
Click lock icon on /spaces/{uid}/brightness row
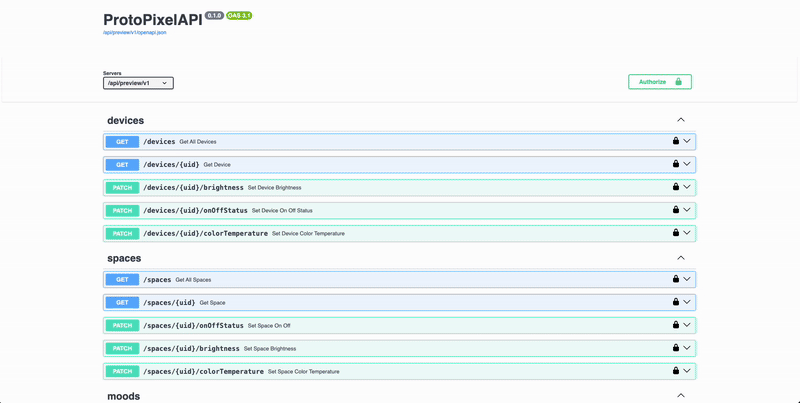click(x=676, y=347)
